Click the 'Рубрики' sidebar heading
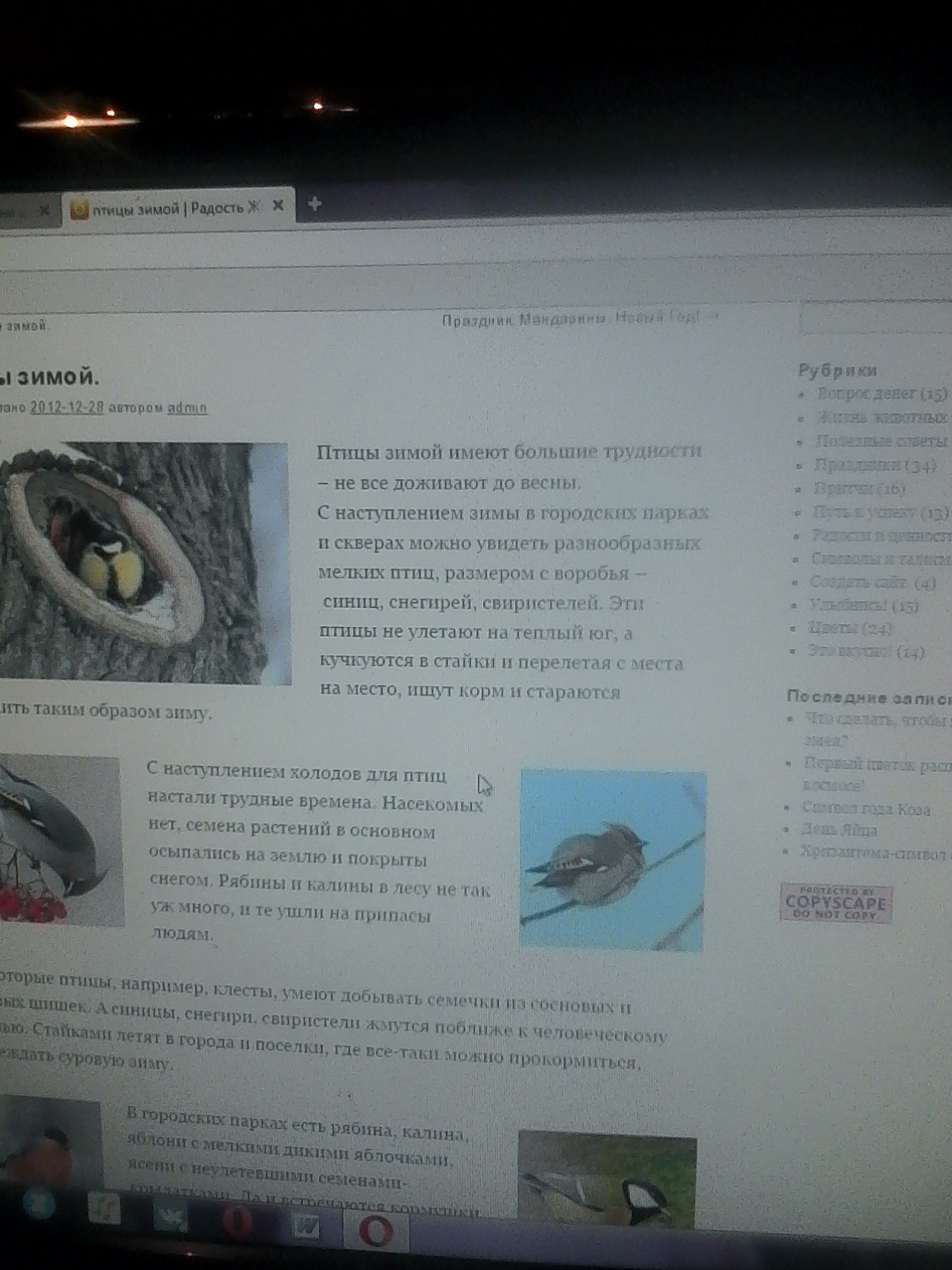This screenshot has width=952, height=1270. [x=837, y=370]
